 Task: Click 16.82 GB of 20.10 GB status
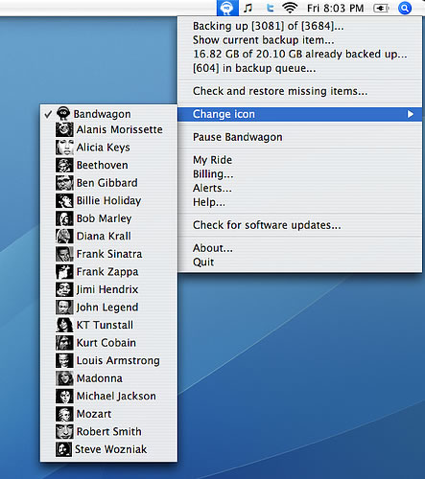click(x=300, y=54)
